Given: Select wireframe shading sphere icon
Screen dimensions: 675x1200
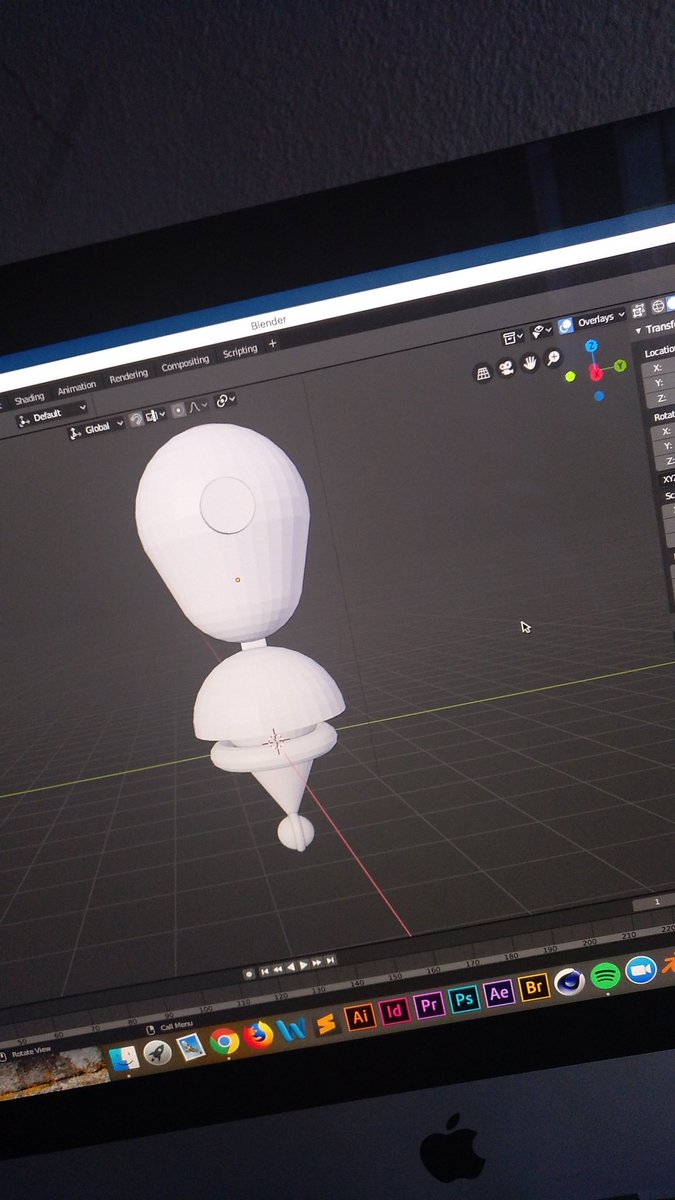Looking at the screenshot, I should point(658,306).
